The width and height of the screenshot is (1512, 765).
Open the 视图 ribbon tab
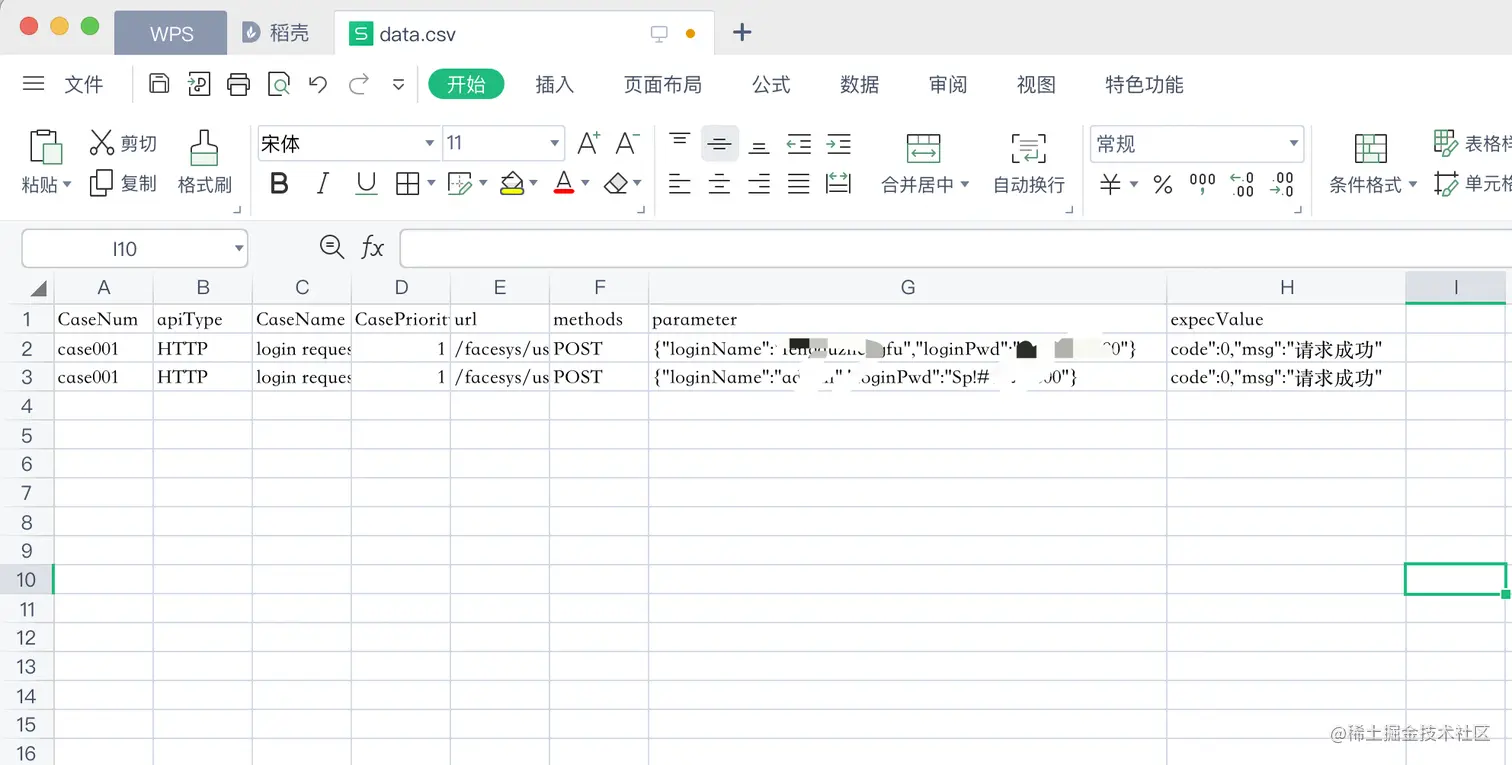click(1036, 85)
